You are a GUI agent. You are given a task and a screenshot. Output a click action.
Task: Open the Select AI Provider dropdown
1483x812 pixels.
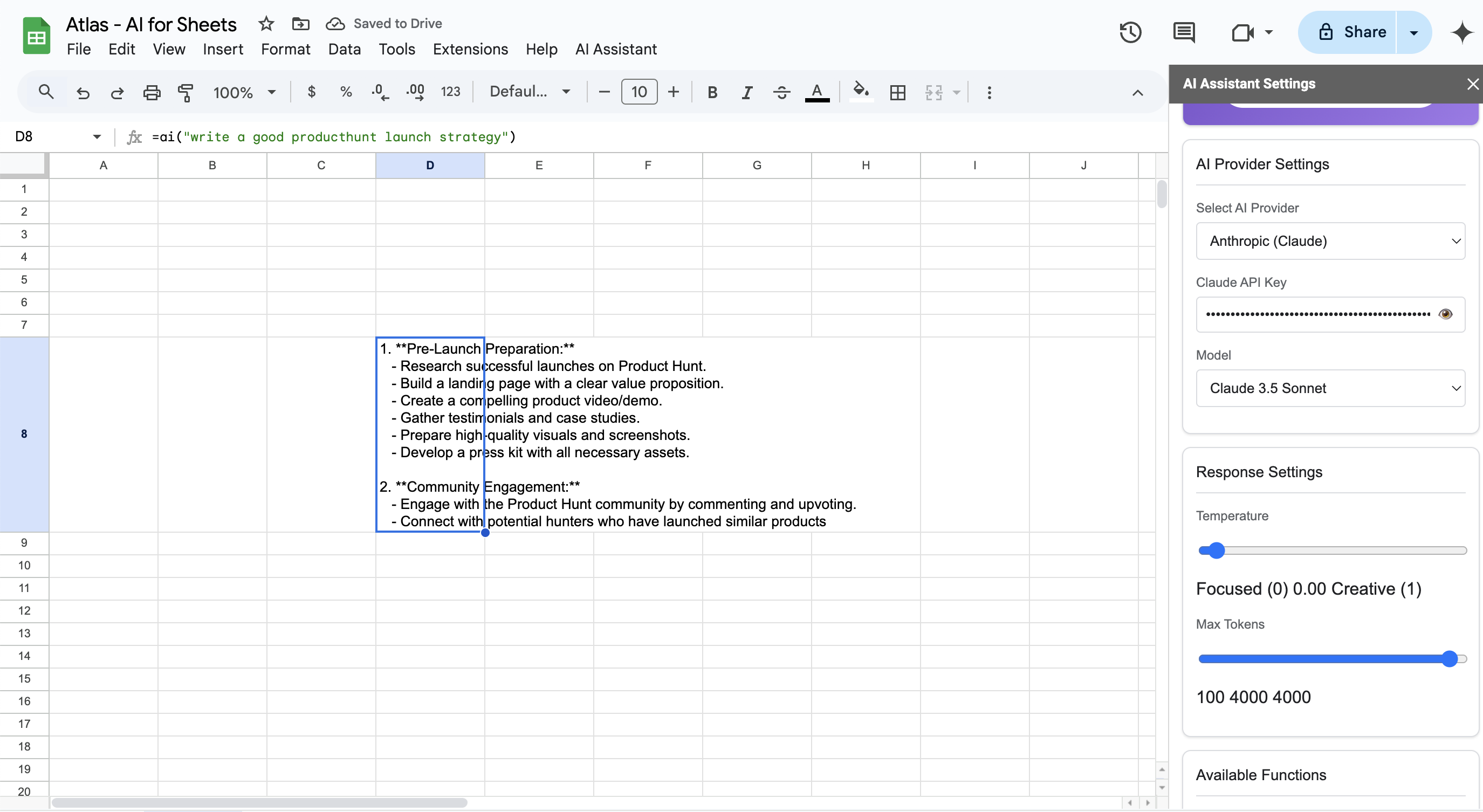coord(1330,240)
